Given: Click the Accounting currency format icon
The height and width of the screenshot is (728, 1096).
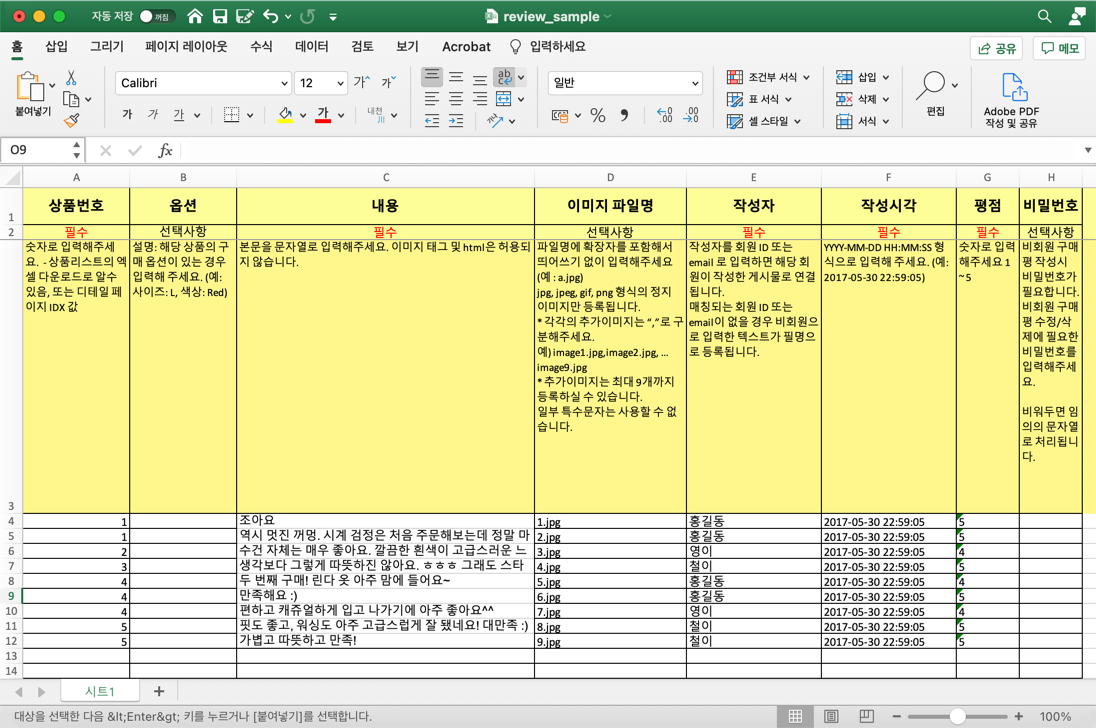Looking at the screenshot, I should (560, 115).
